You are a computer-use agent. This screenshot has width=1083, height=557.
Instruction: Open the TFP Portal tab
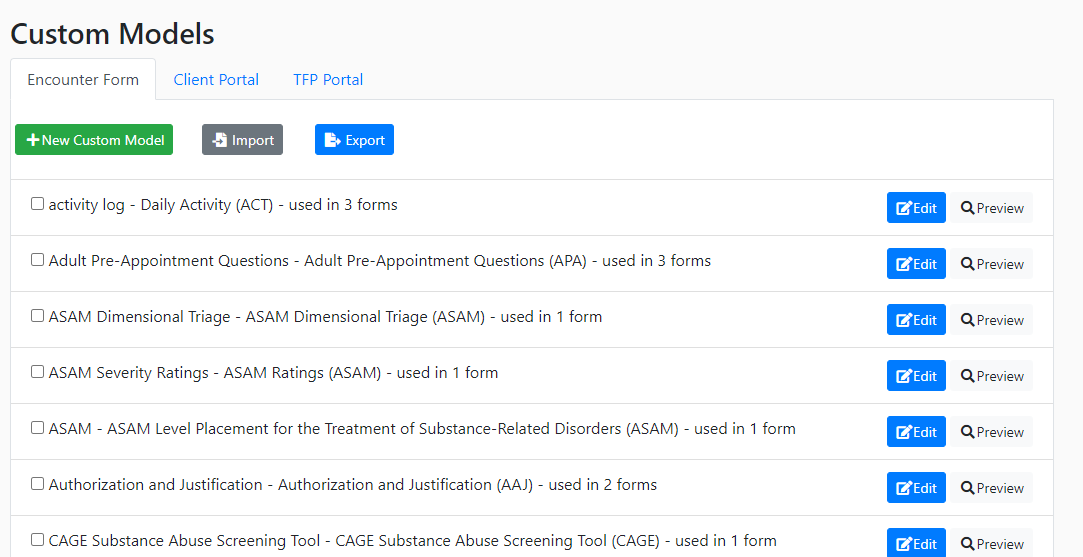coord(328,79)
